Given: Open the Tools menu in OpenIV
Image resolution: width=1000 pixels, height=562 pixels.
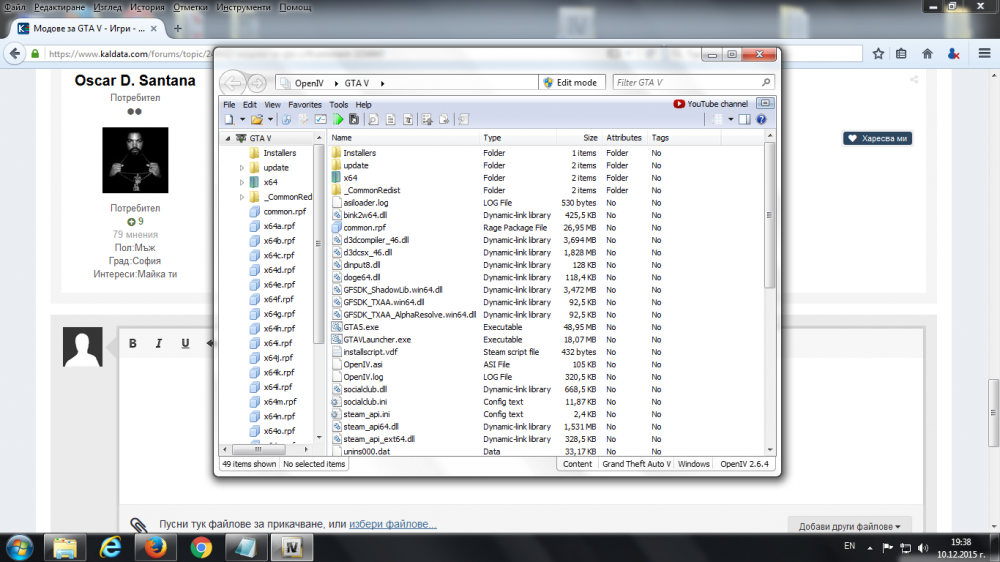Looking at the screenshot, I should coord(339,105).
